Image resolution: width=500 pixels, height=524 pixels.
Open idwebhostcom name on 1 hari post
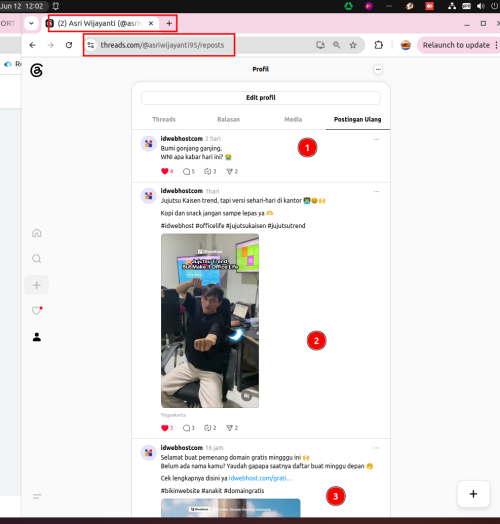(x=181, y=191)
